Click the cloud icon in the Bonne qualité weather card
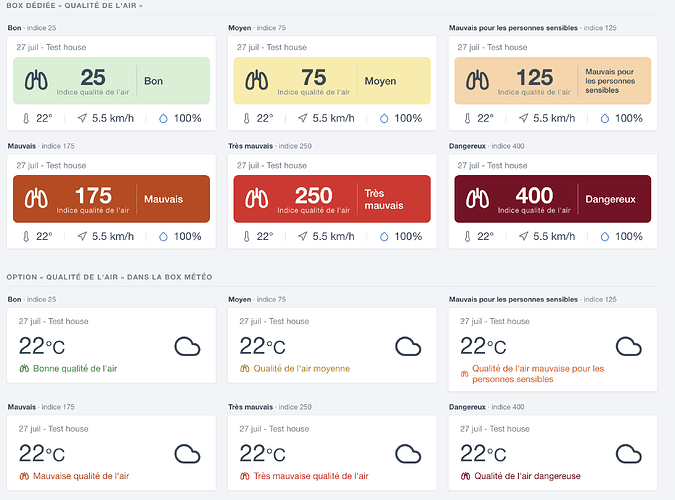Screen dimensions: 675x500 pyautogui.click(x=187, y=347)
